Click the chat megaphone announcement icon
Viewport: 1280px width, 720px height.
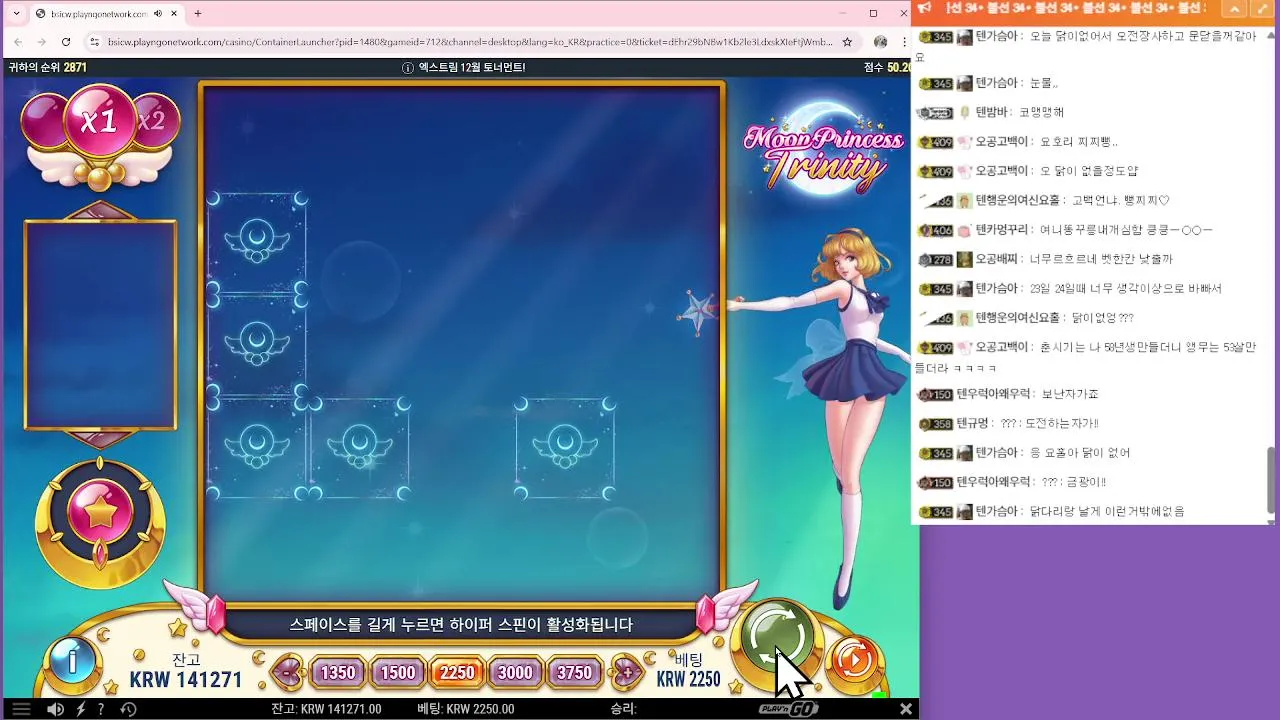click(925, 8)
